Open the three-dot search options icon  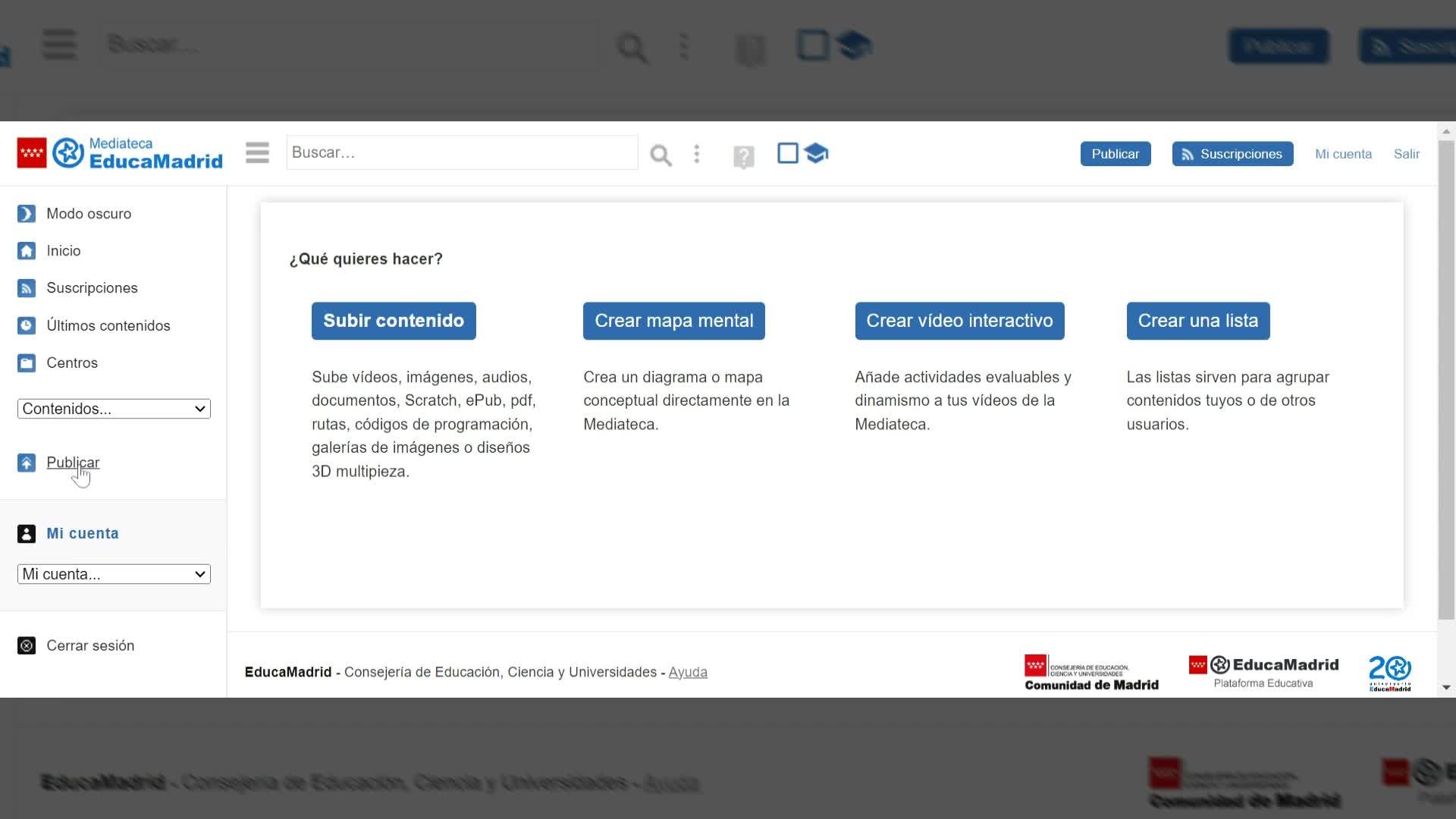pyautogui.click(x=697, y=154)
